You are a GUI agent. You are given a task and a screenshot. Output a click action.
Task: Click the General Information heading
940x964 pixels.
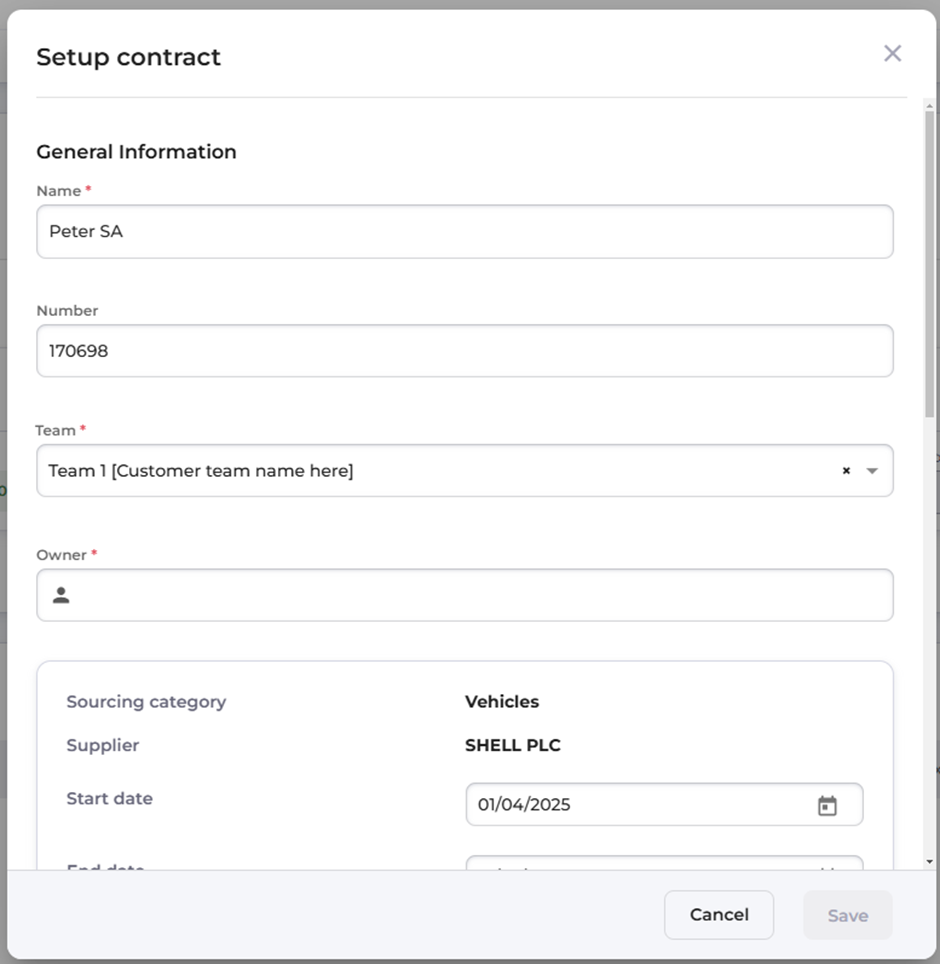[x=137, y=152]
